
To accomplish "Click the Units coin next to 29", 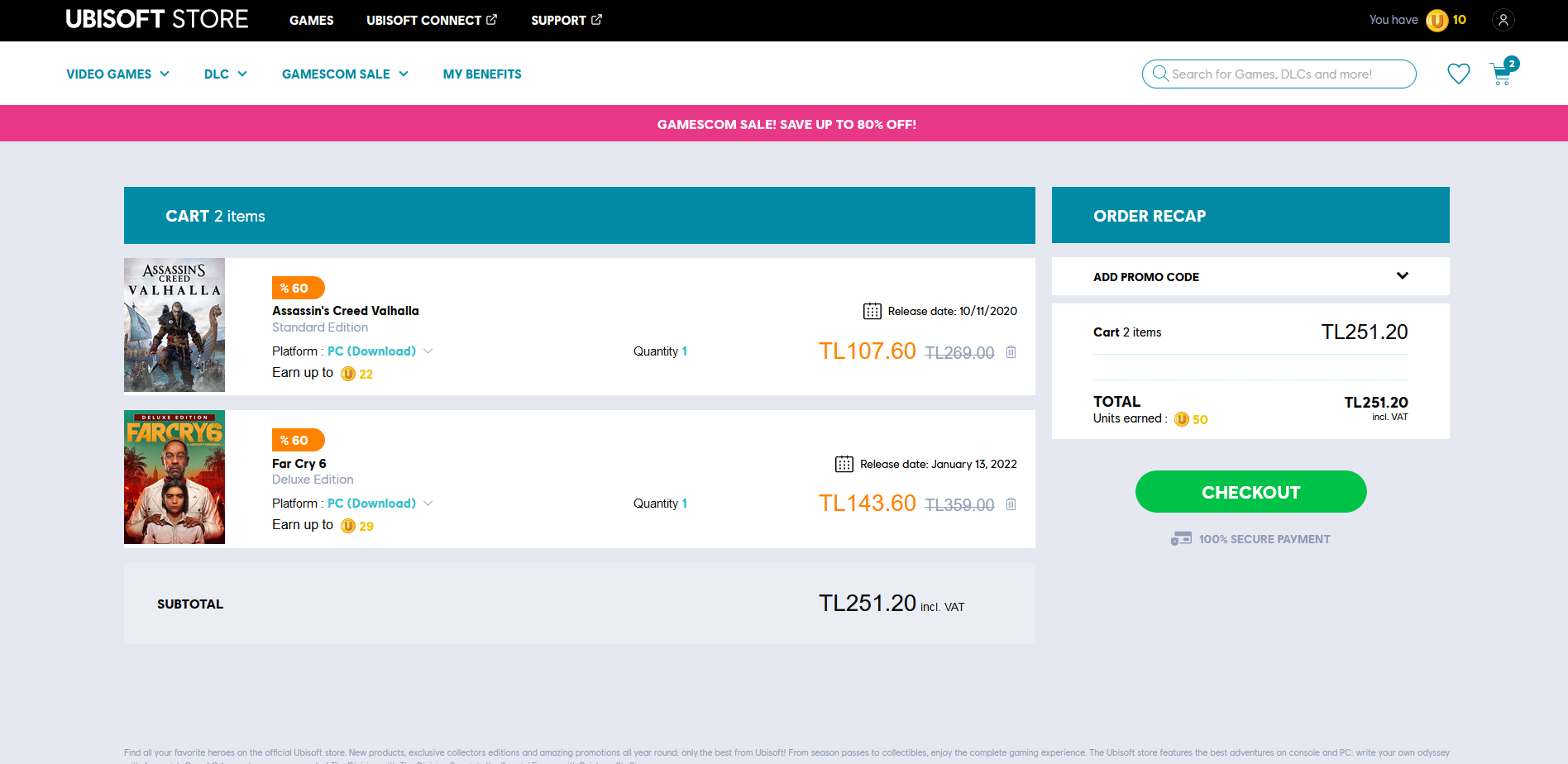I will coord(348,526).
